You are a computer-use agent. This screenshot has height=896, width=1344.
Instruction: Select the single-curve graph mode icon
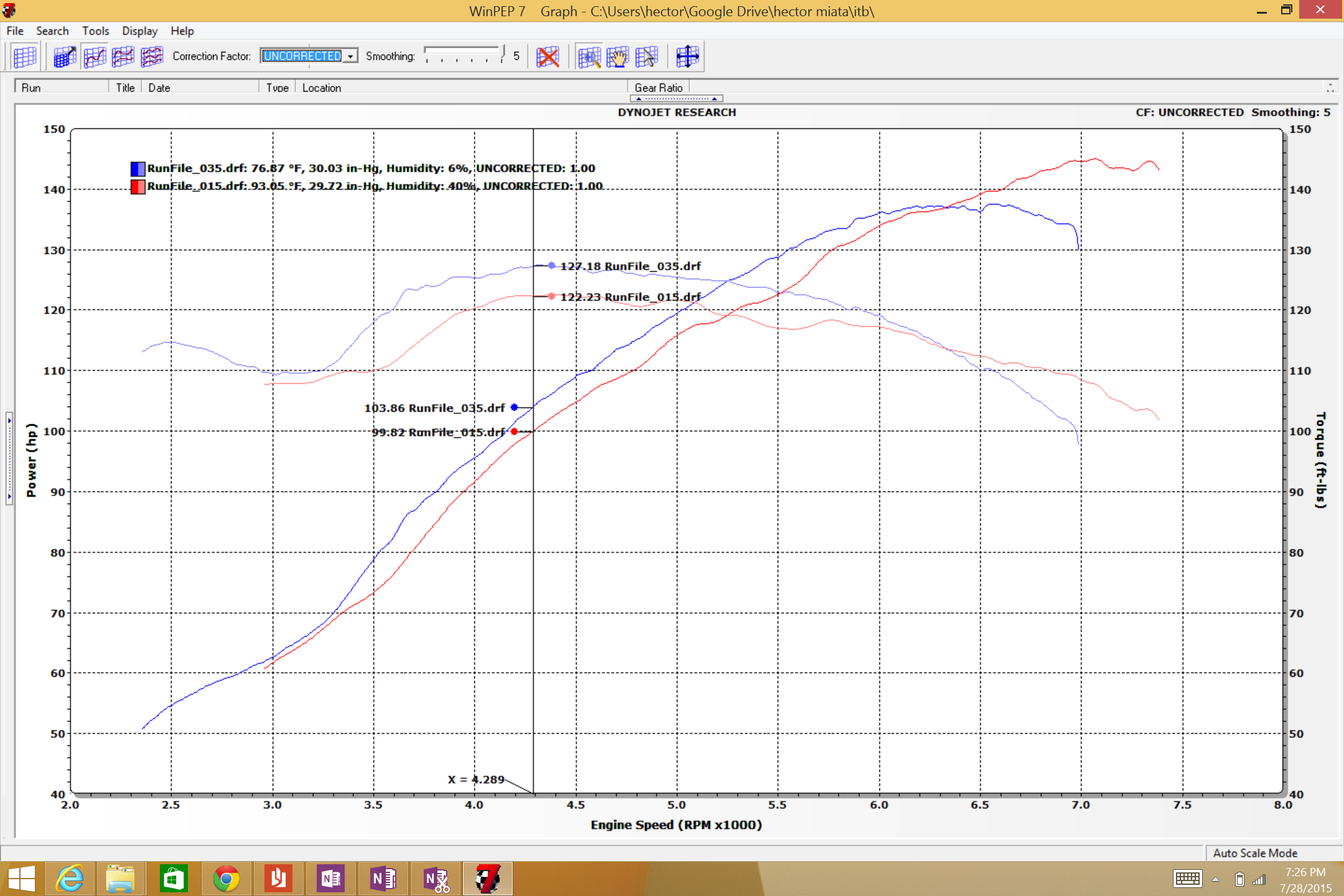[95, 57]
